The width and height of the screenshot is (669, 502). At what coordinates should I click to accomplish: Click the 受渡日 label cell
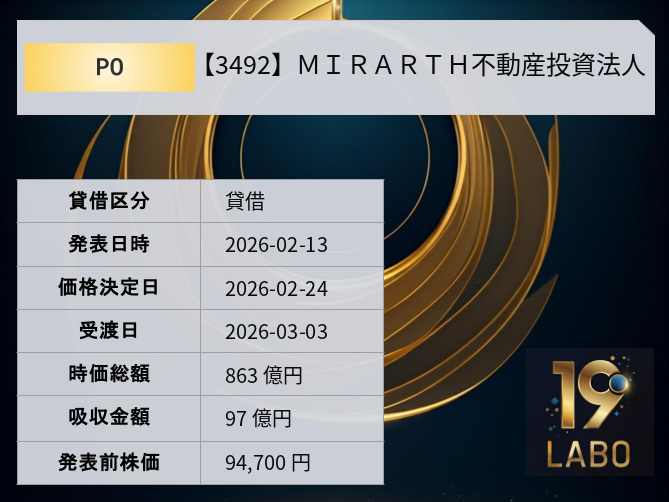pyautogui.click(x=109, y=331)
